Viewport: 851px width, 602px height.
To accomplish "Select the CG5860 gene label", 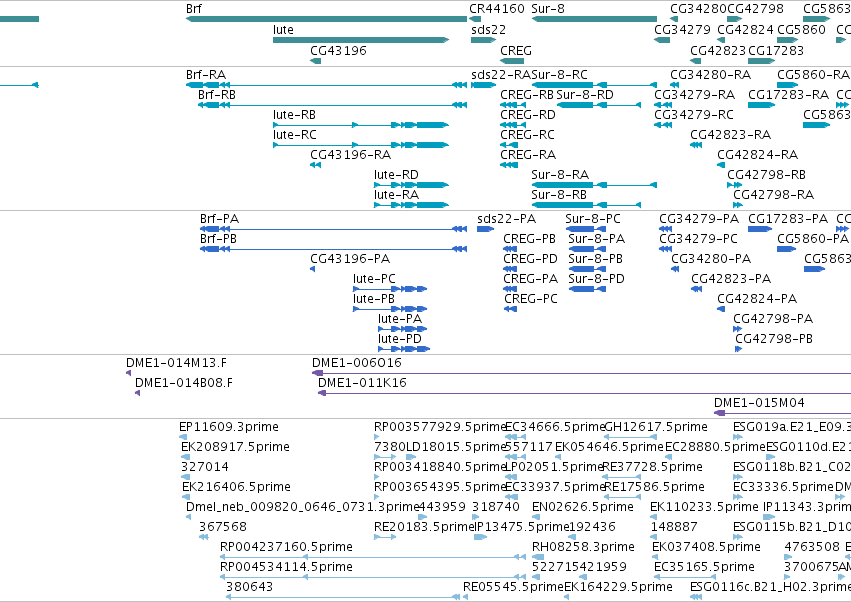I will 801,29.
